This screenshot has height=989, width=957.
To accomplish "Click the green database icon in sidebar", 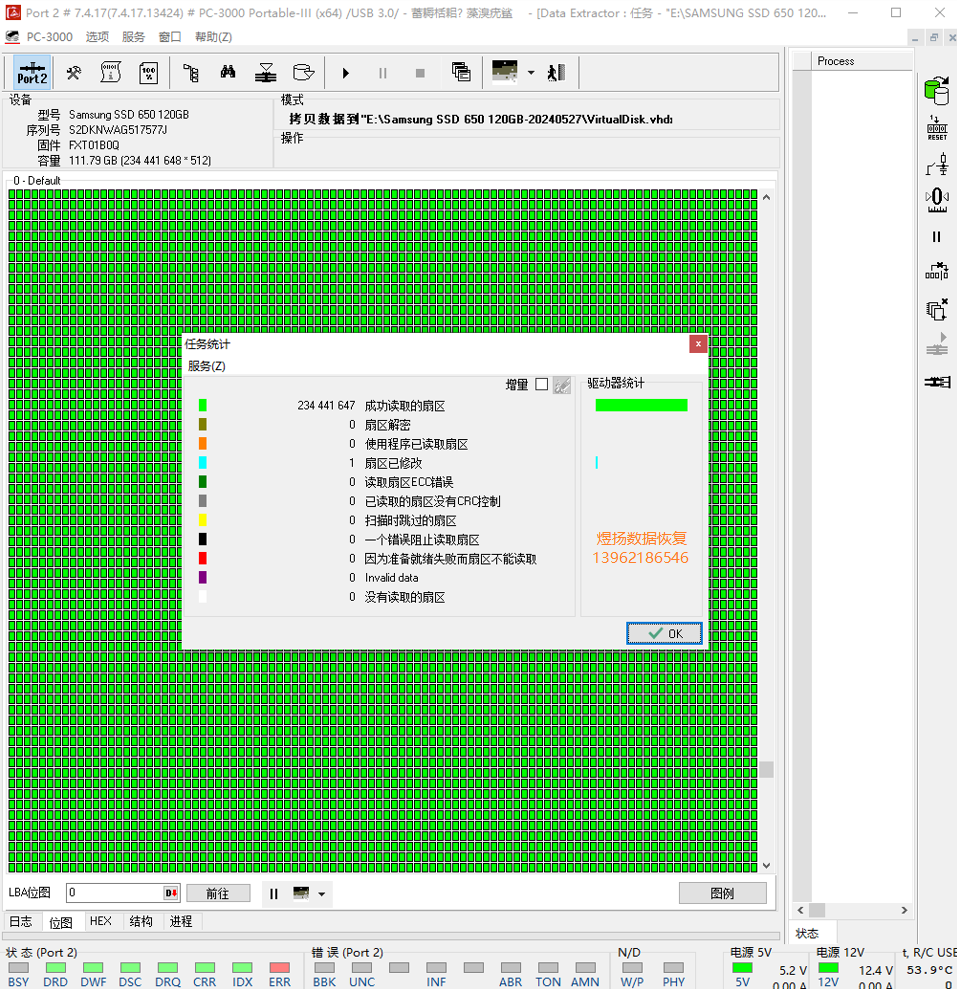I will [x=937, y=90].
